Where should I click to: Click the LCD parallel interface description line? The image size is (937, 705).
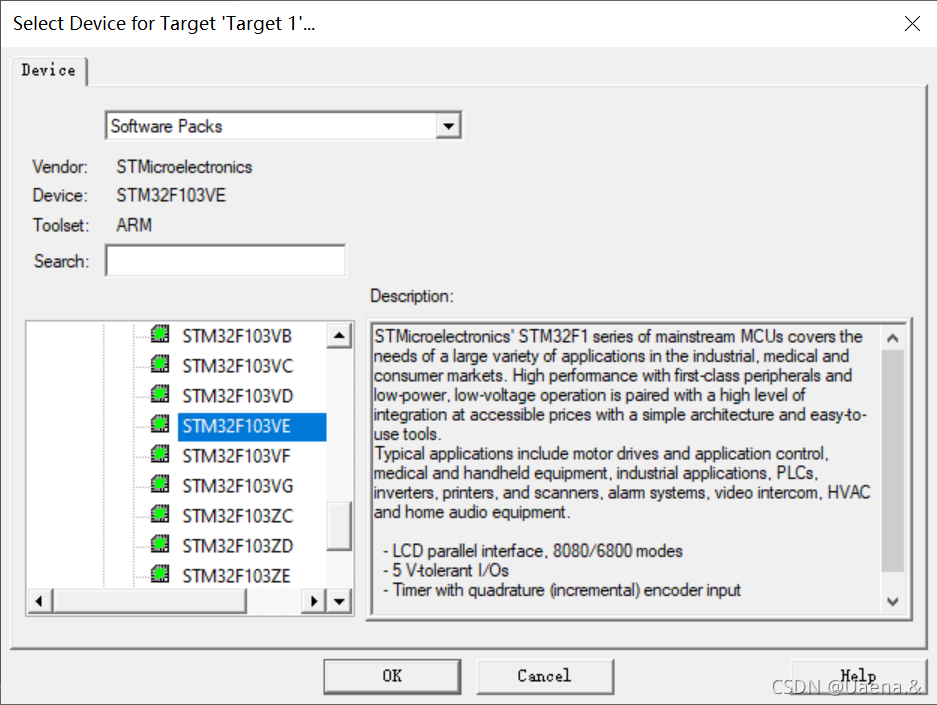tap(532, 551)
